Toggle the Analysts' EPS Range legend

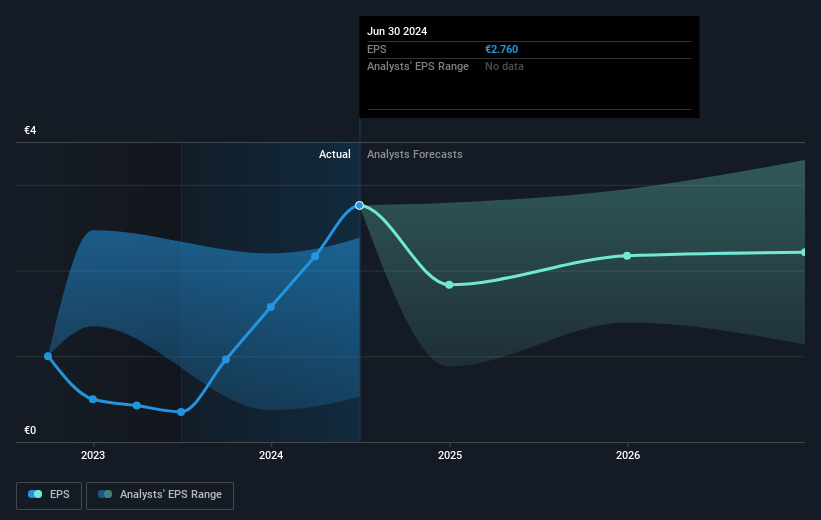click(160, 495)
